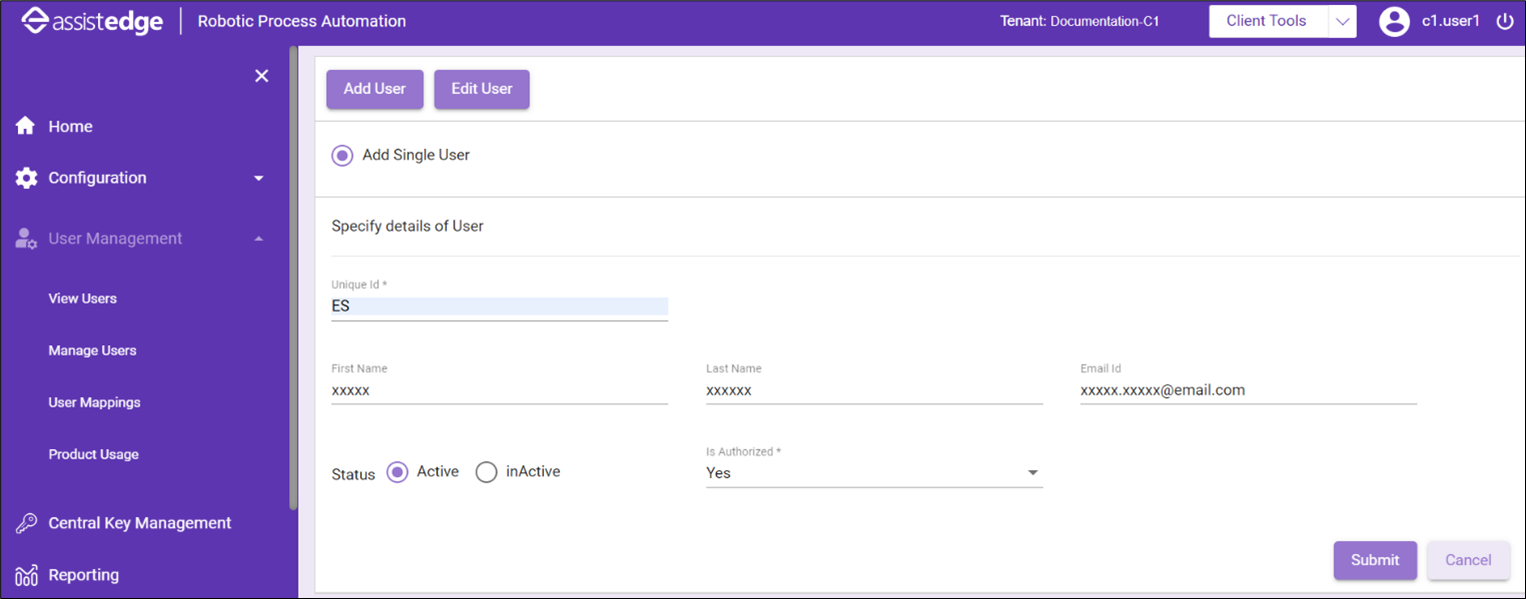This screenshot has width=1526, height=599.
Task: Click the Specify details of User heading
Action: [408, 226]
